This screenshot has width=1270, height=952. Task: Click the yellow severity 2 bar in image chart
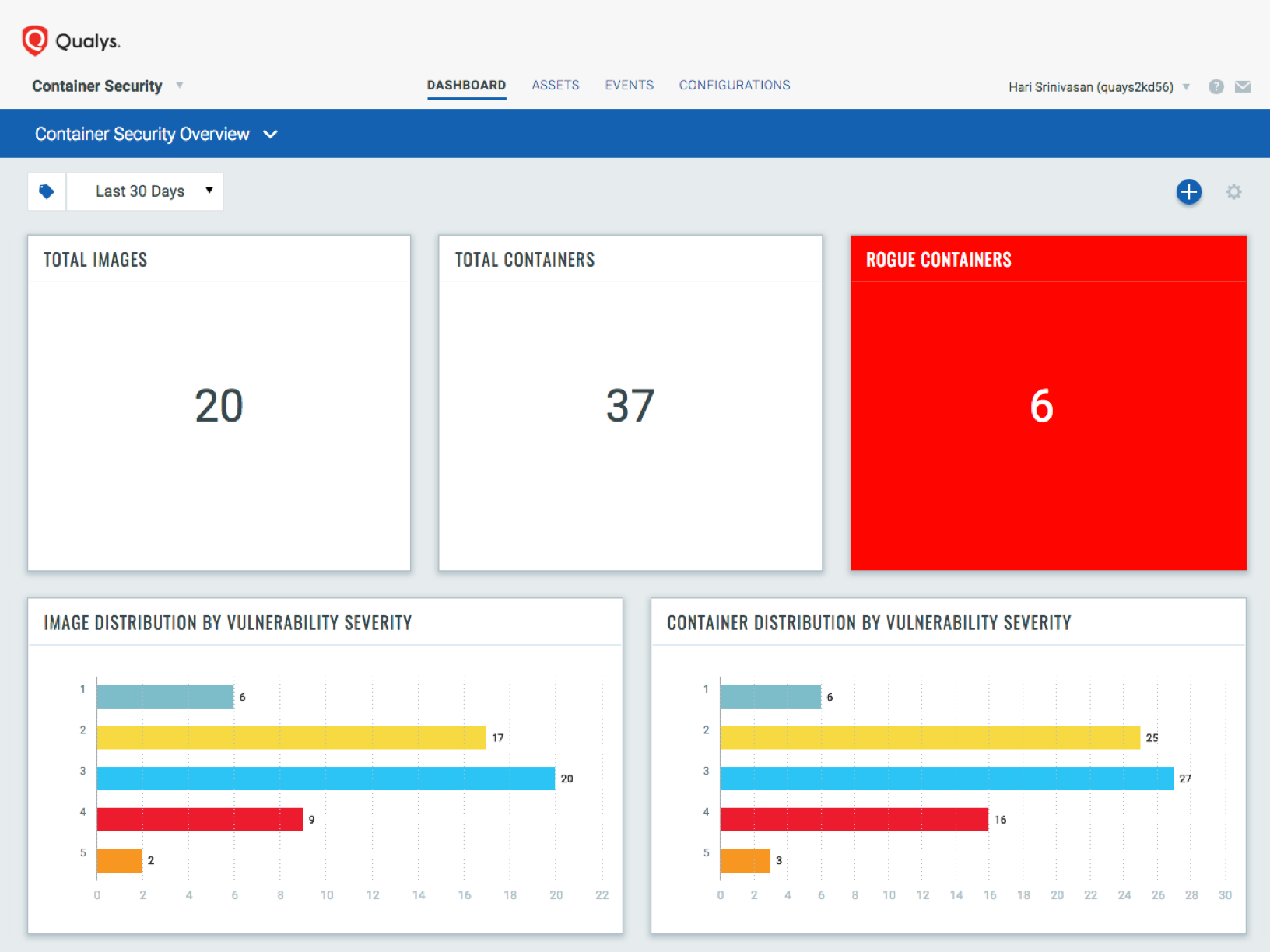(291, 737)
